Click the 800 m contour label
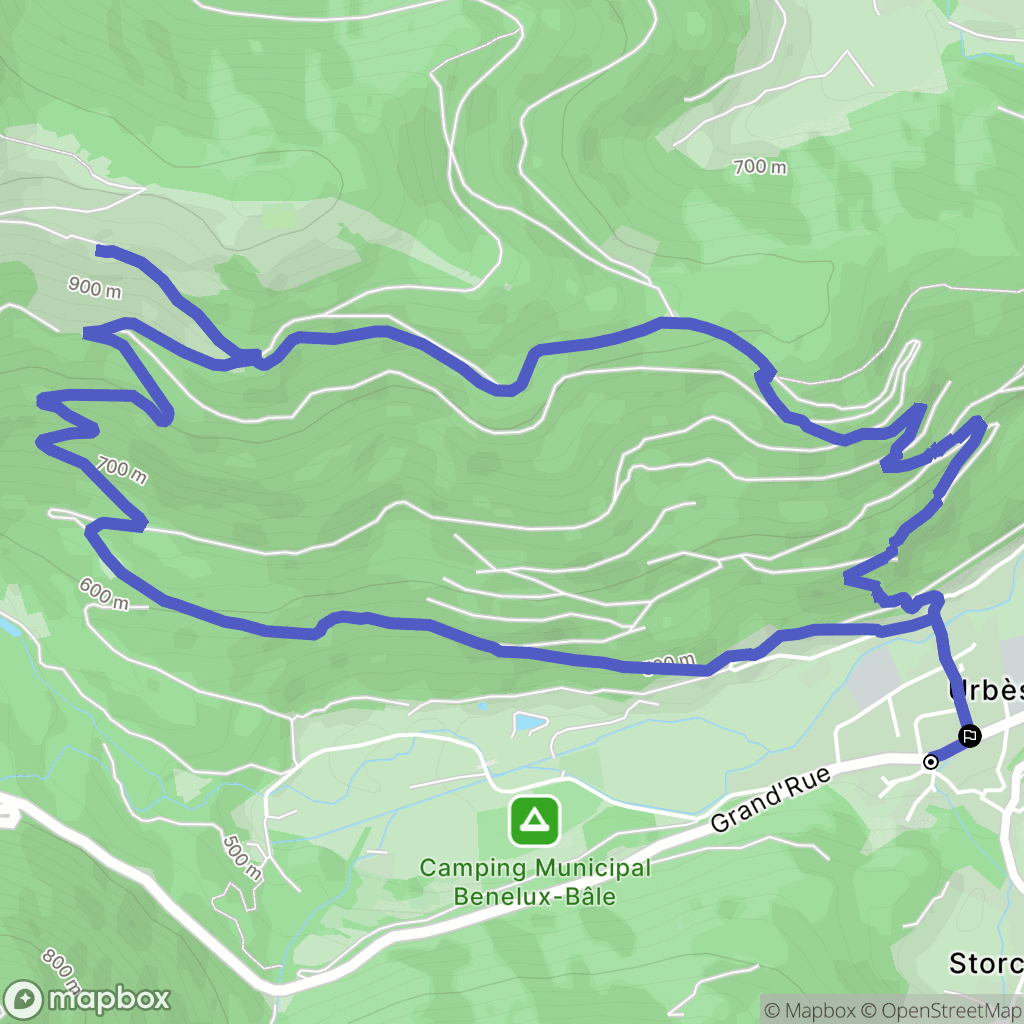This screenshot has height=1024, width=1024. click(x=61, y=971)
